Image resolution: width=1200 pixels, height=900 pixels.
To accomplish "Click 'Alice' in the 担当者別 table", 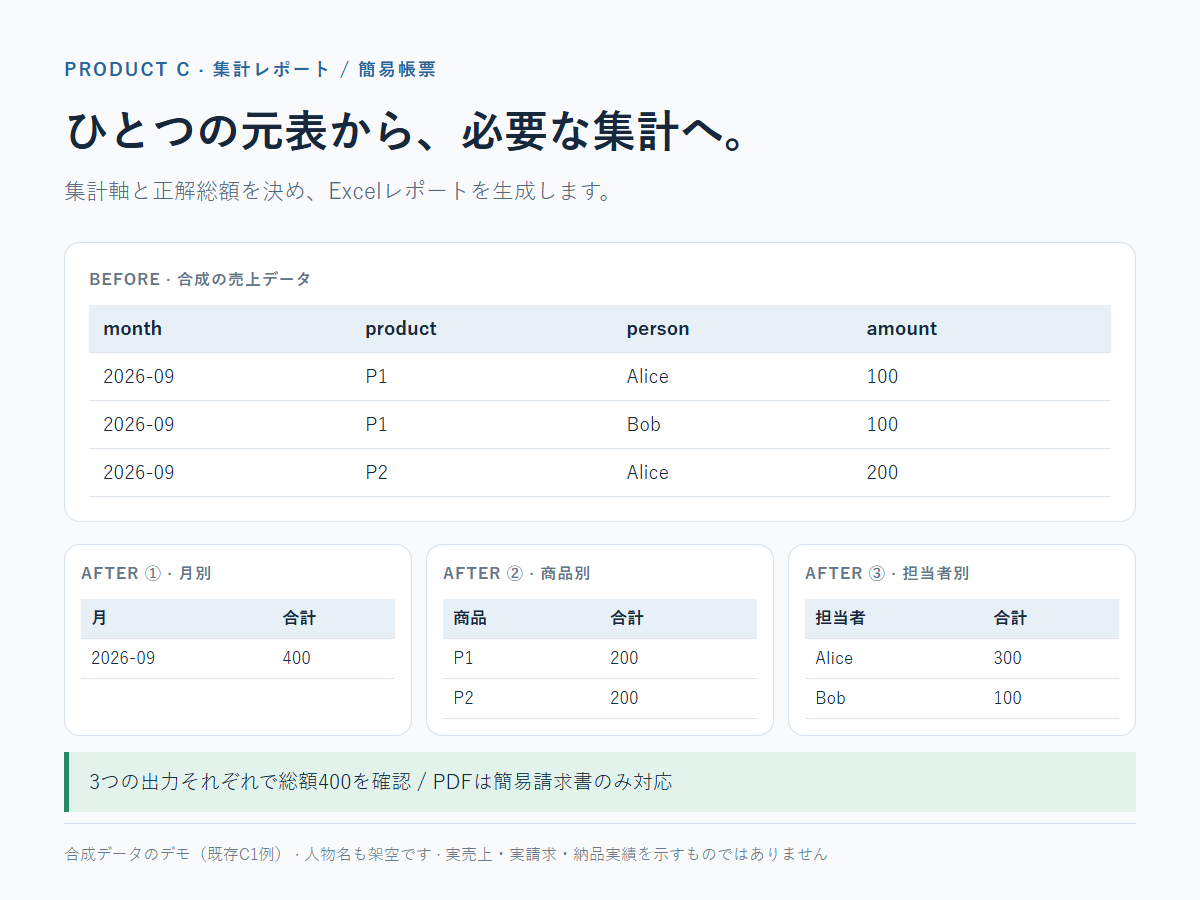I will point(834,658).
